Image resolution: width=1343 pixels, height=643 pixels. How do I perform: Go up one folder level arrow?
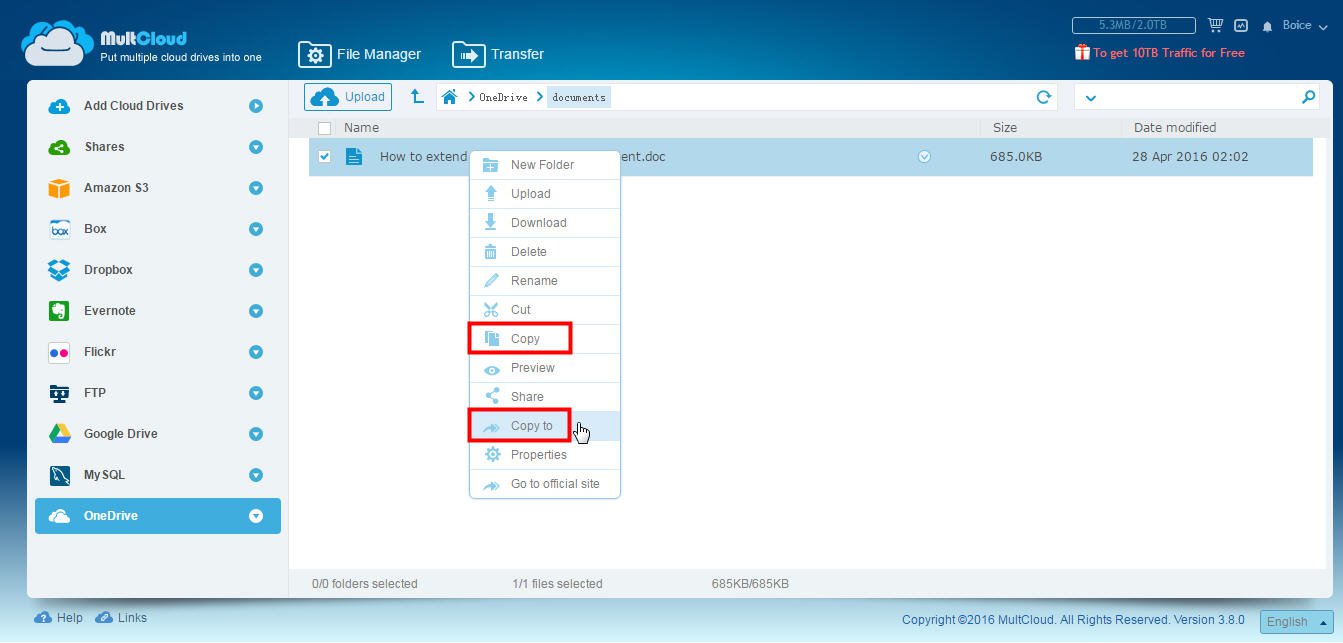pyautogui.click(x=417, y=97)
